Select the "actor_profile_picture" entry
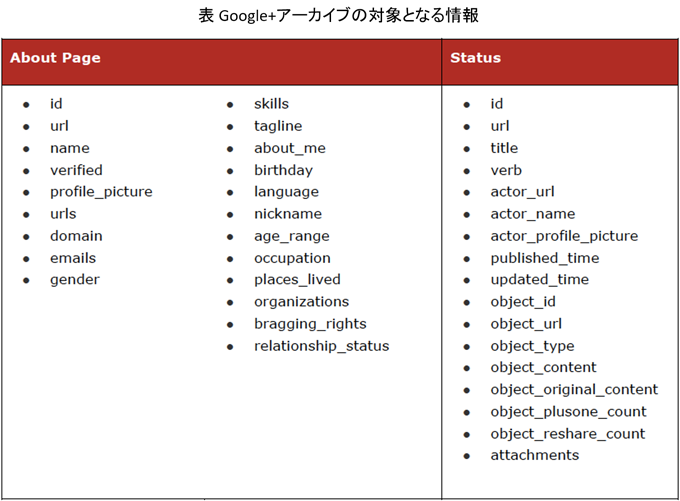Viewport: 680px width, 501px height. (564, 236)
